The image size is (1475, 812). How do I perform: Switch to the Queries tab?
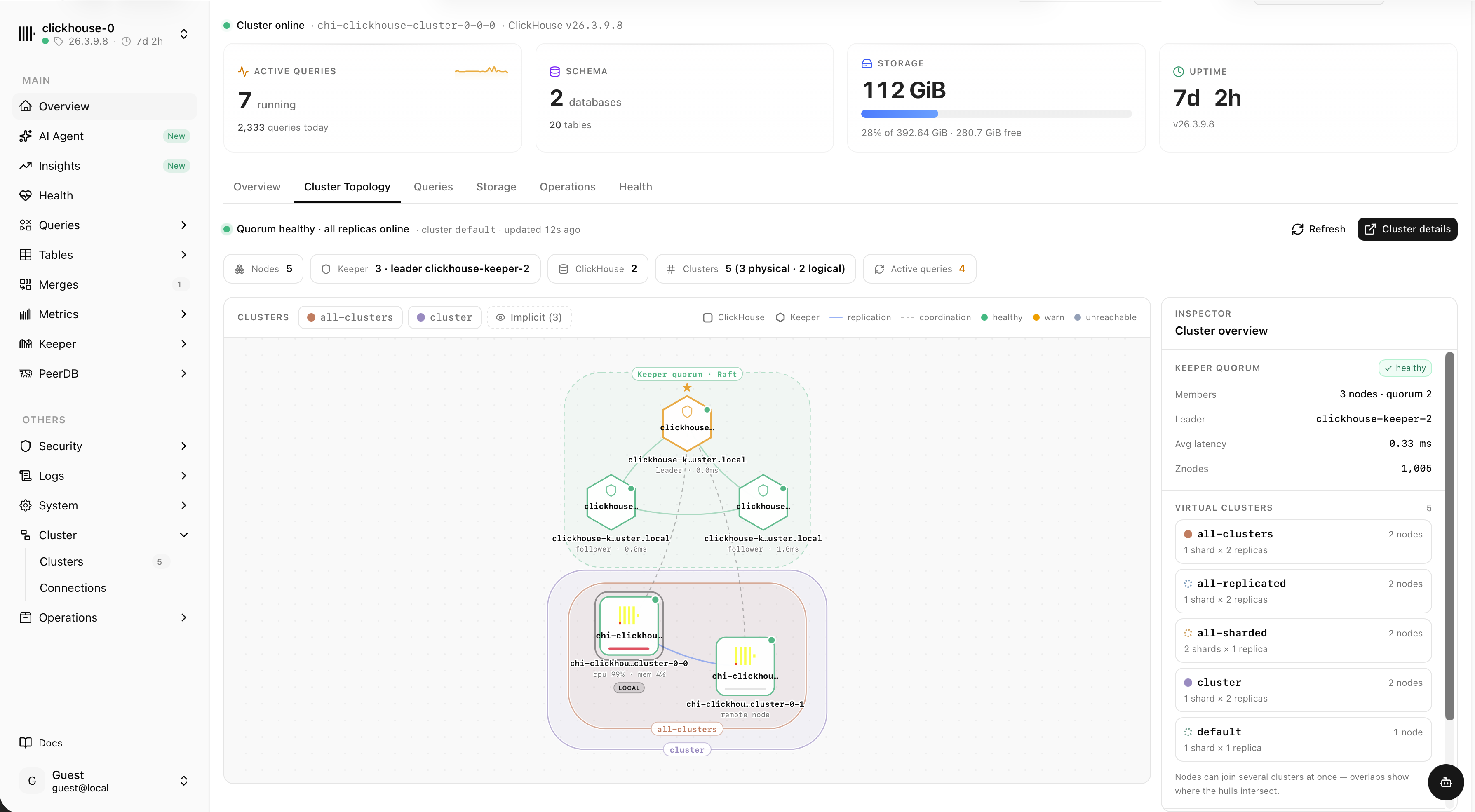pyautogui.click(x=433, y=187)
